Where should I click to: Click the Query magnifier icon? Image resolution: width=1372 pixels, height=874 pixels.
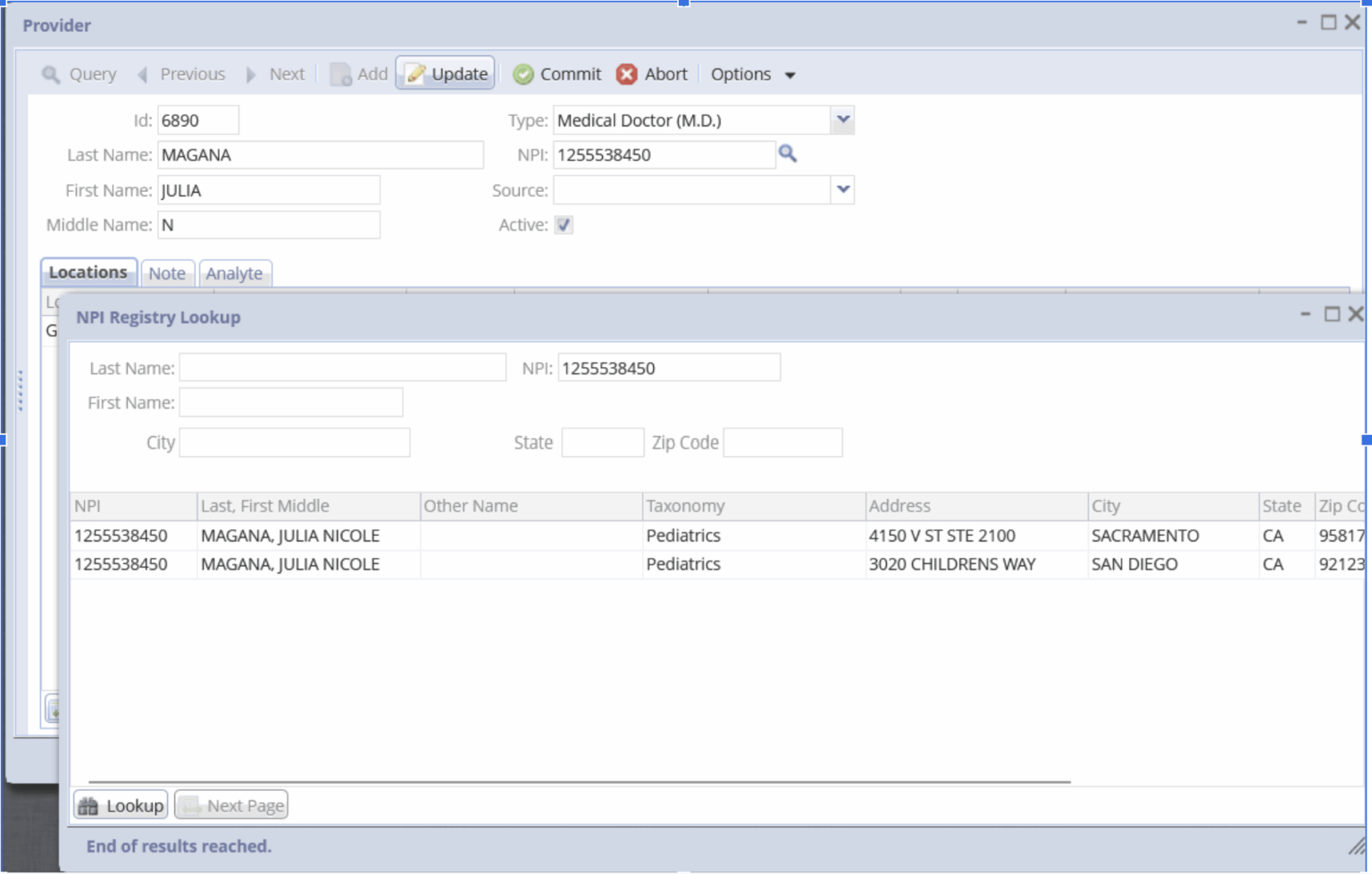51,74
